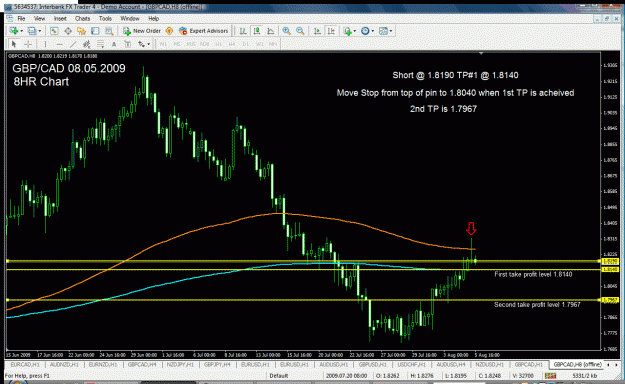The image size is (625, 384).
Task: Open the Templates icon
Action: [383, 31]
